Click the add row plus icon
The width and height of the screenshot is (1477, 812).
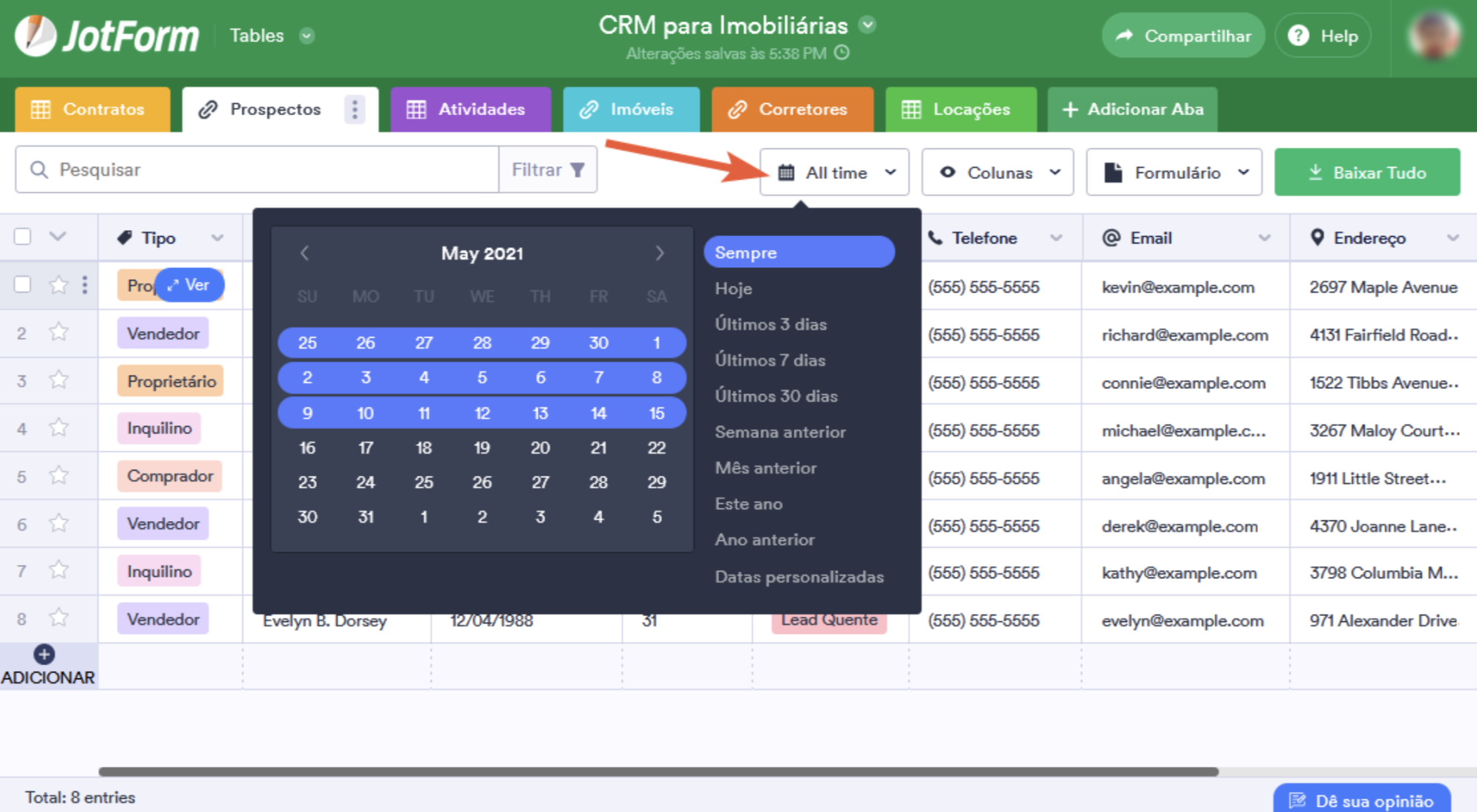coord(44,654)
